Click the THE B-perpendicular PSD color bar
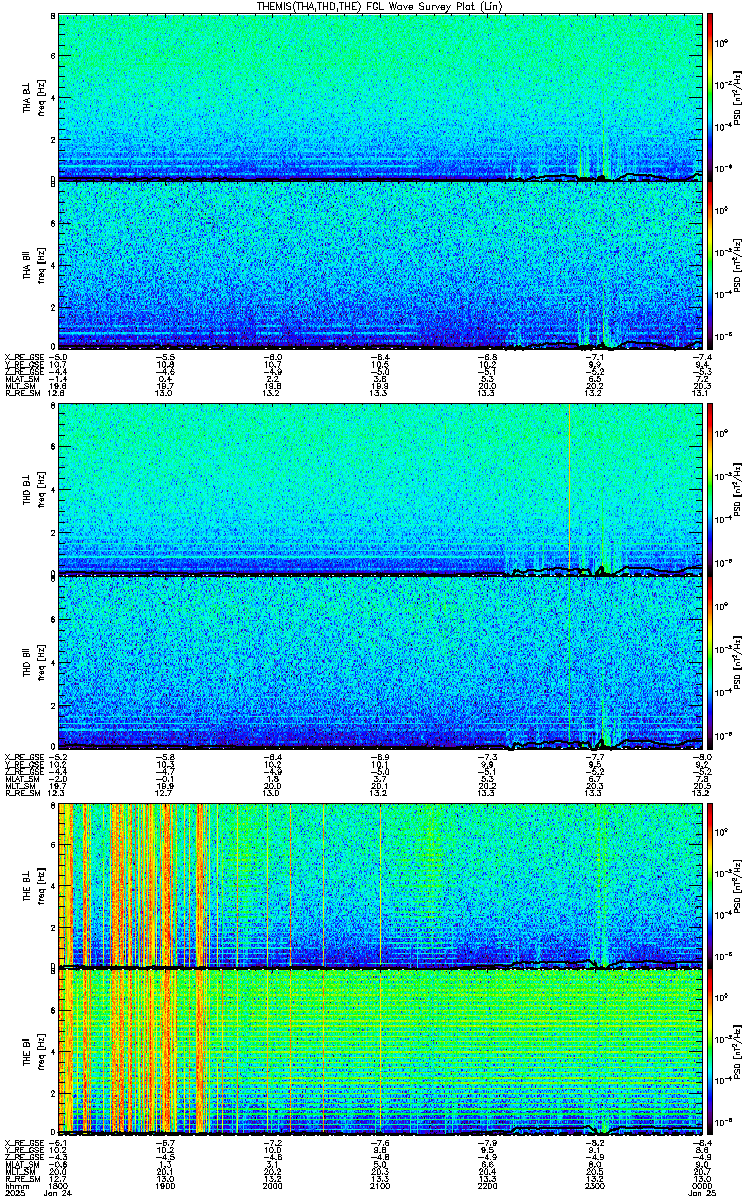750x1200 pixels. point(710,885)
